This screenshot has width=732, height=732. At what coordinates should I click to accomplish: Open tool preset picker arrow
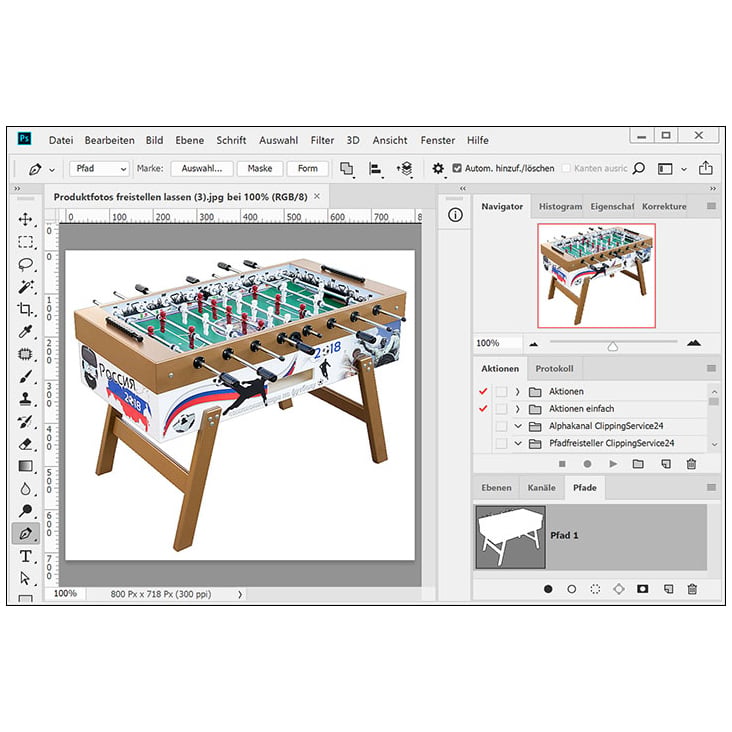tap(52, 169)
